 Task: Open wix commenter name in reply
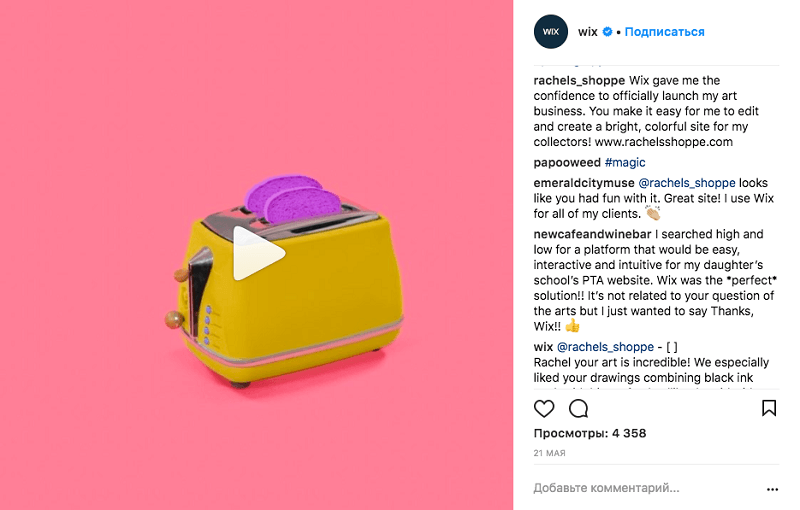(x=543, y=347)
